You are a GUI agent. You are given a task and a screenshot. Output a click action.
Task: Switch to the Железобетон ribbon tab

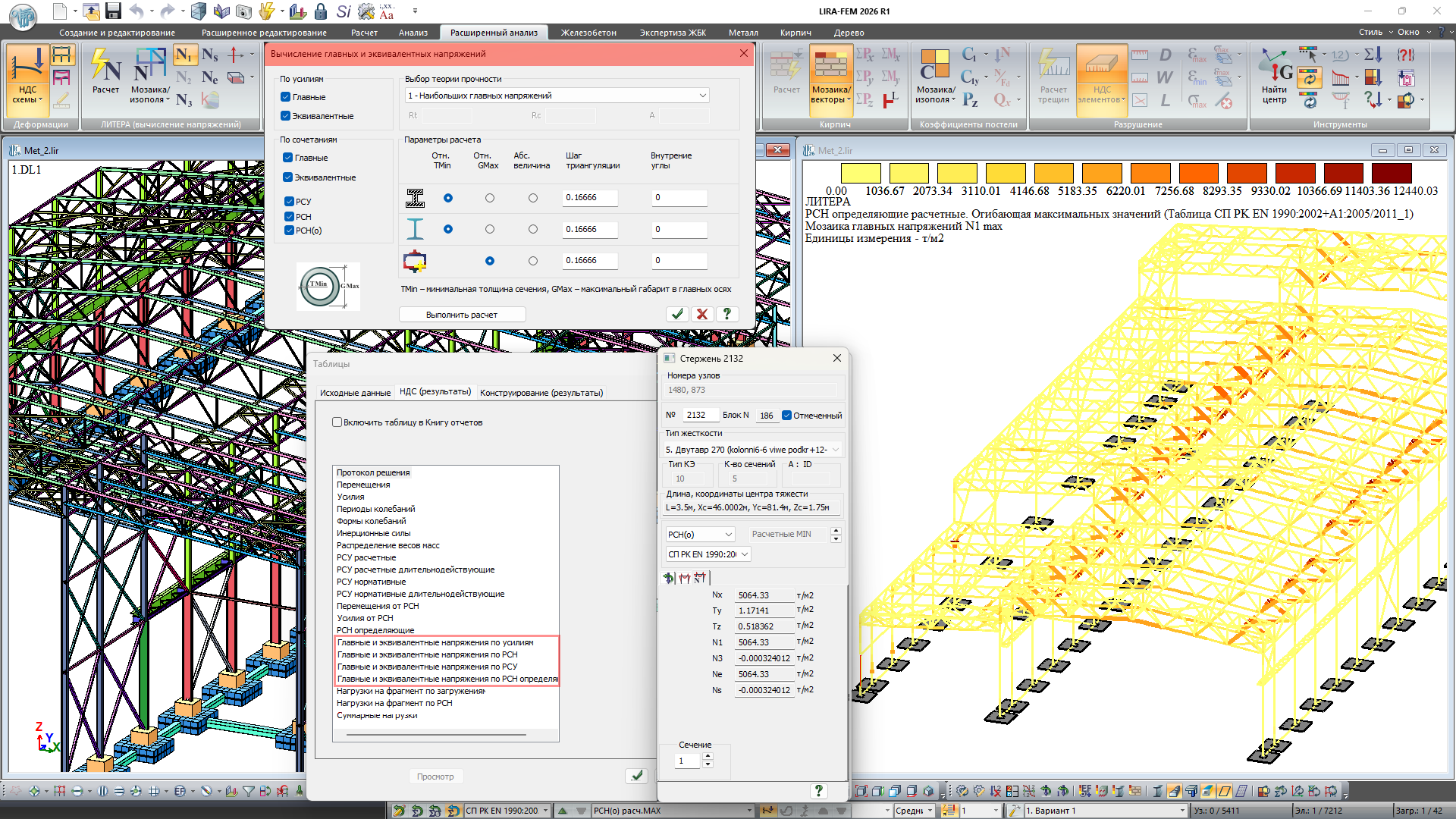click(x=588, y=33)
